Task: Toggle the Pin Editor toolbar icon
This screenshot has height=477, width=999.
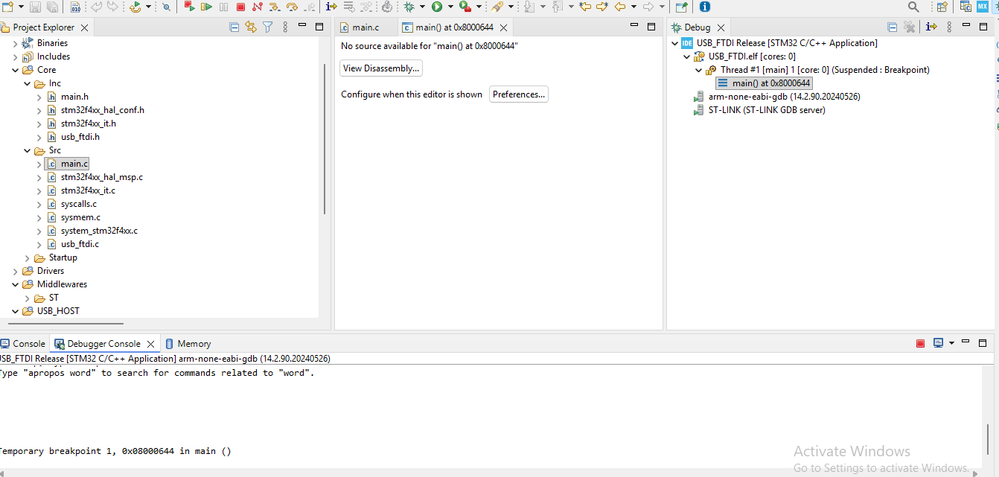Action: point(681,7)
